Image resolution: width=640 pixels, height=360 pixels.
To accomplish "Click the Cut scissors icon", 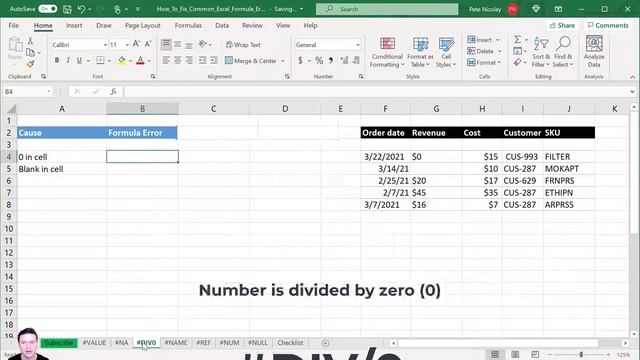I will coord(30,41).
